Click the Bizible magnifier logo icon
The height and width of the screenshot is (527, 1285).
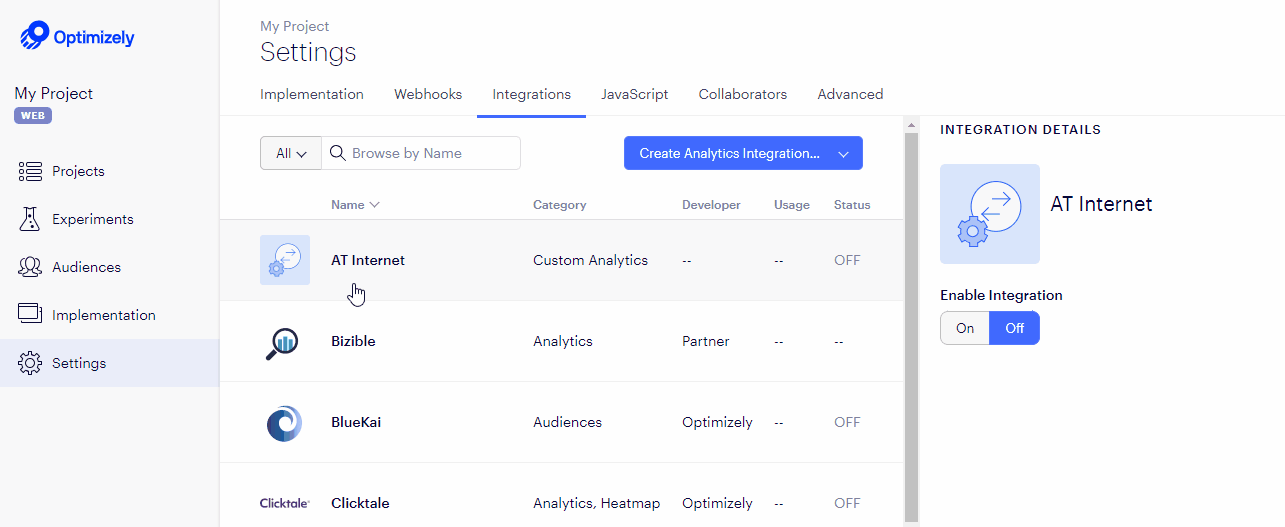pyautogui.click(x=284, y=342)
